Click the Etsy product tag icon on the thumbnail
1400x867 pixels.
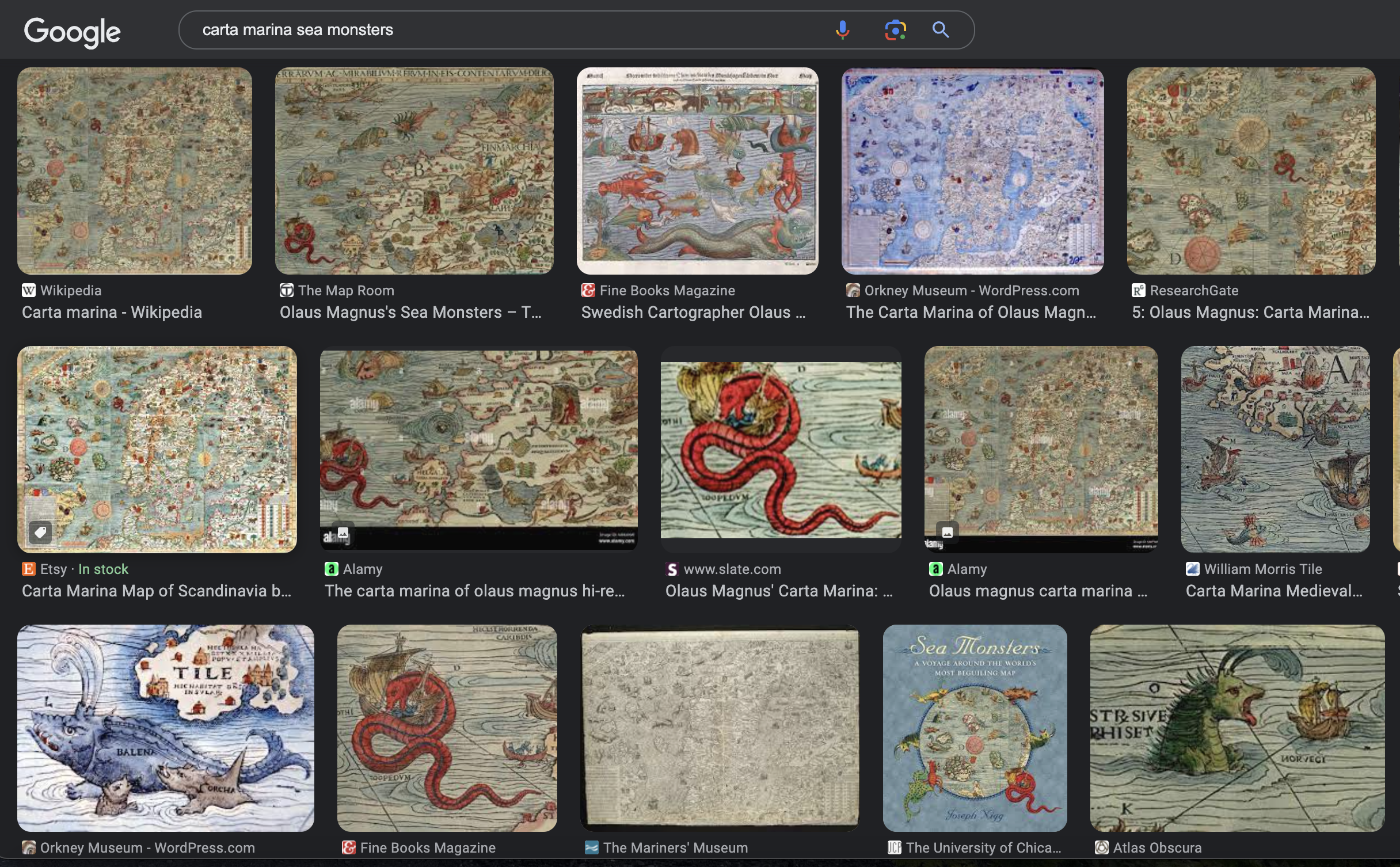tap(40, 533)
